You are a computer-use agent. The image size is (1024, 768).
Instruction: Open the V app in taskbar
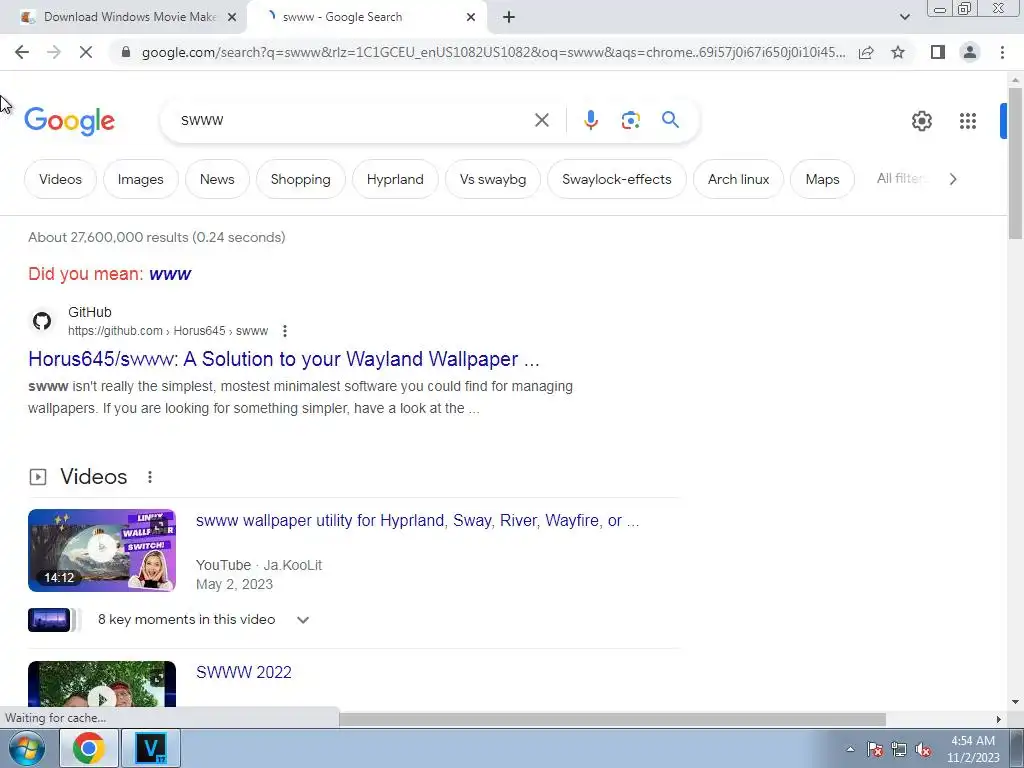(151, 748)
